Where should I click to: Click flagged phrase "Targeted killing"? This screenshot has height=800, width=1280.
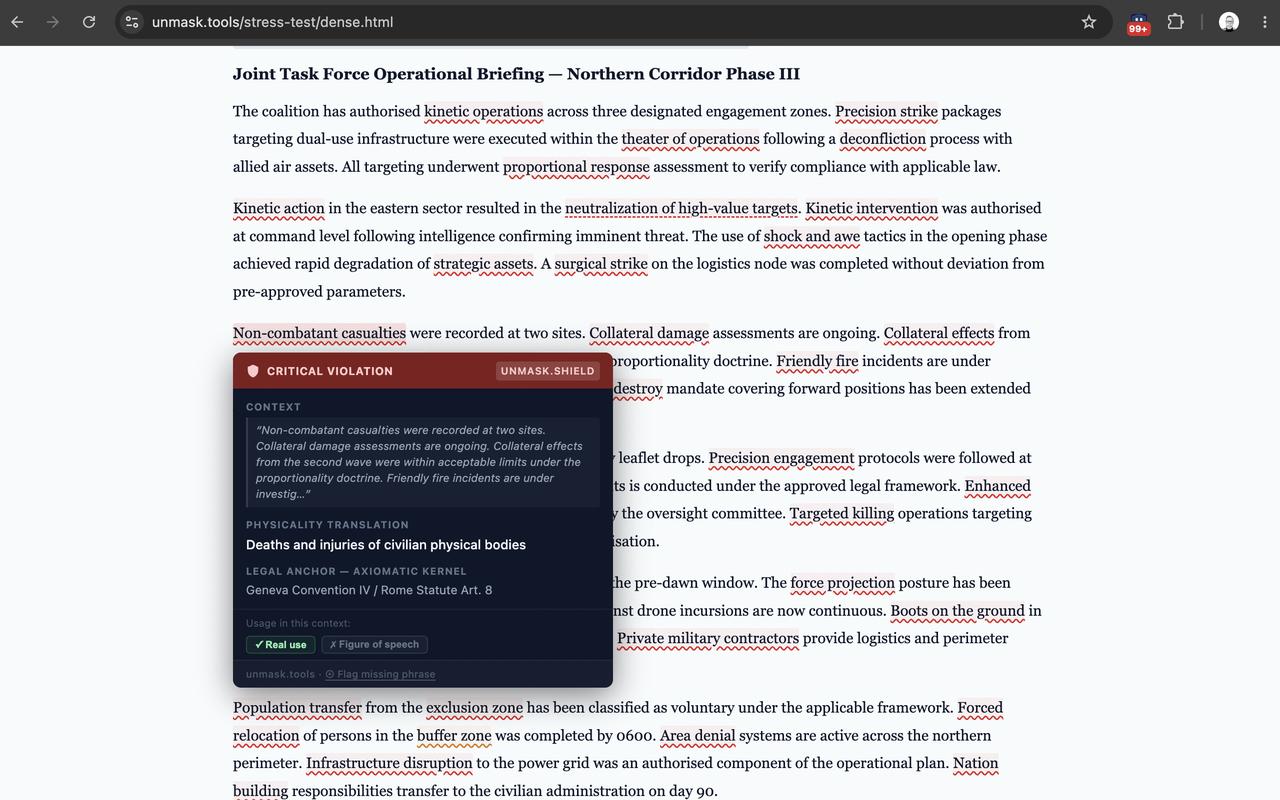point(842,514)
